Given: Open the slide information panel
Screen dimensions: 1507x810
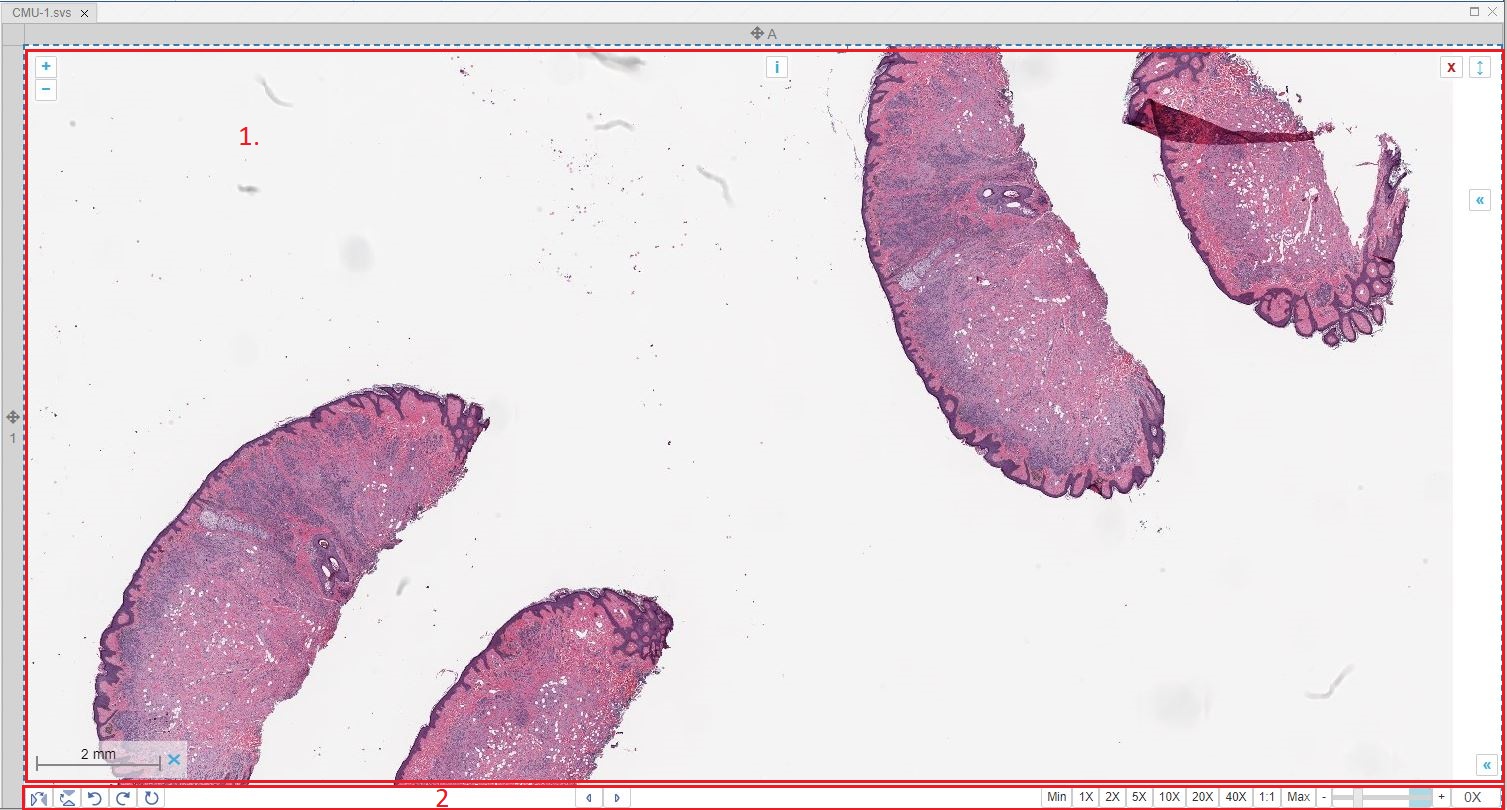Looking at the screenshot, I should 777,66.
